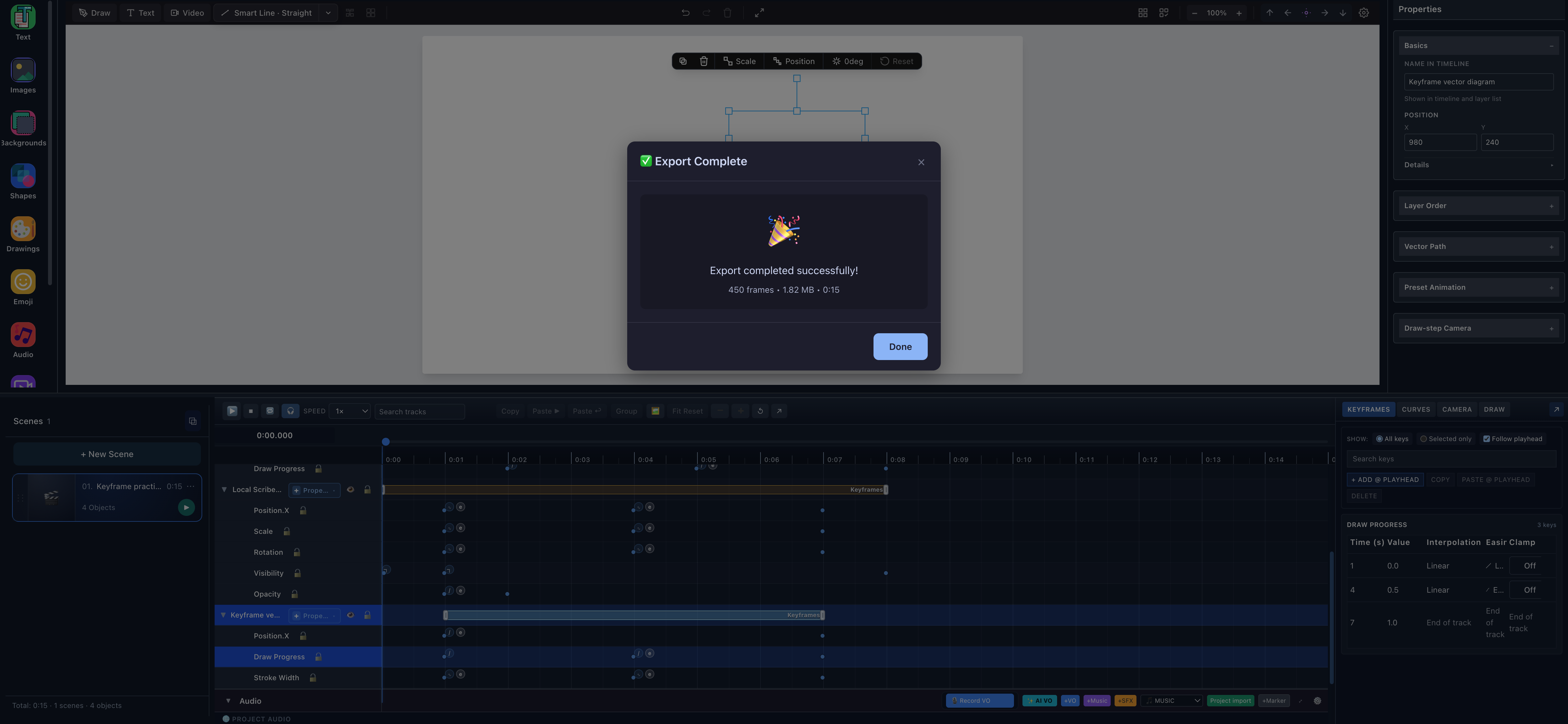This screenshot has height=724, width=1568.
Task: Switch to the CAMERA tab
Action: [x=1457, y=410]
